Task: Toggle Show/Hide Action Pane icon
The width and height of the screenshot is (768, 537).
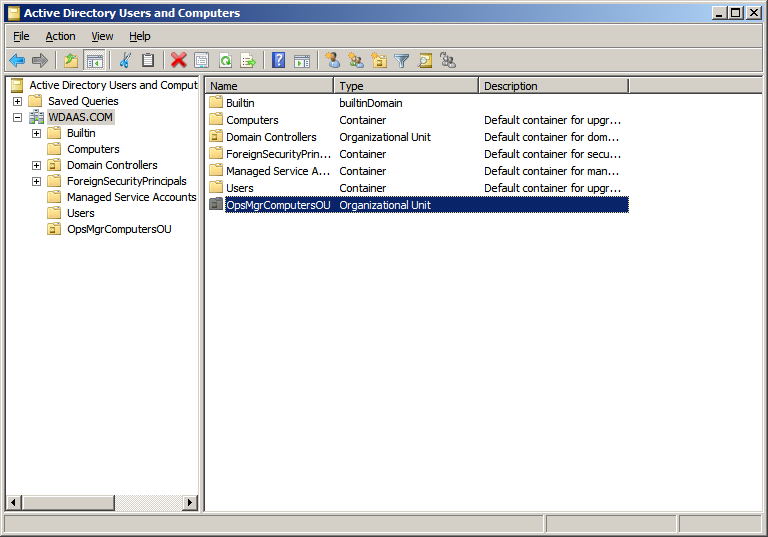Action: pos(302,61)
